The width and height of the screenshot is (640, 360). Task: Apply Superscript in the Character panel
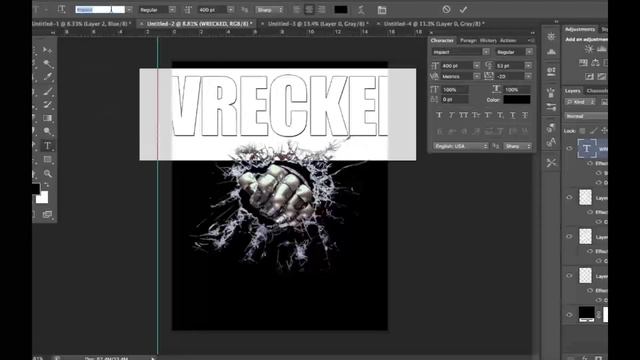click(488, 116)
